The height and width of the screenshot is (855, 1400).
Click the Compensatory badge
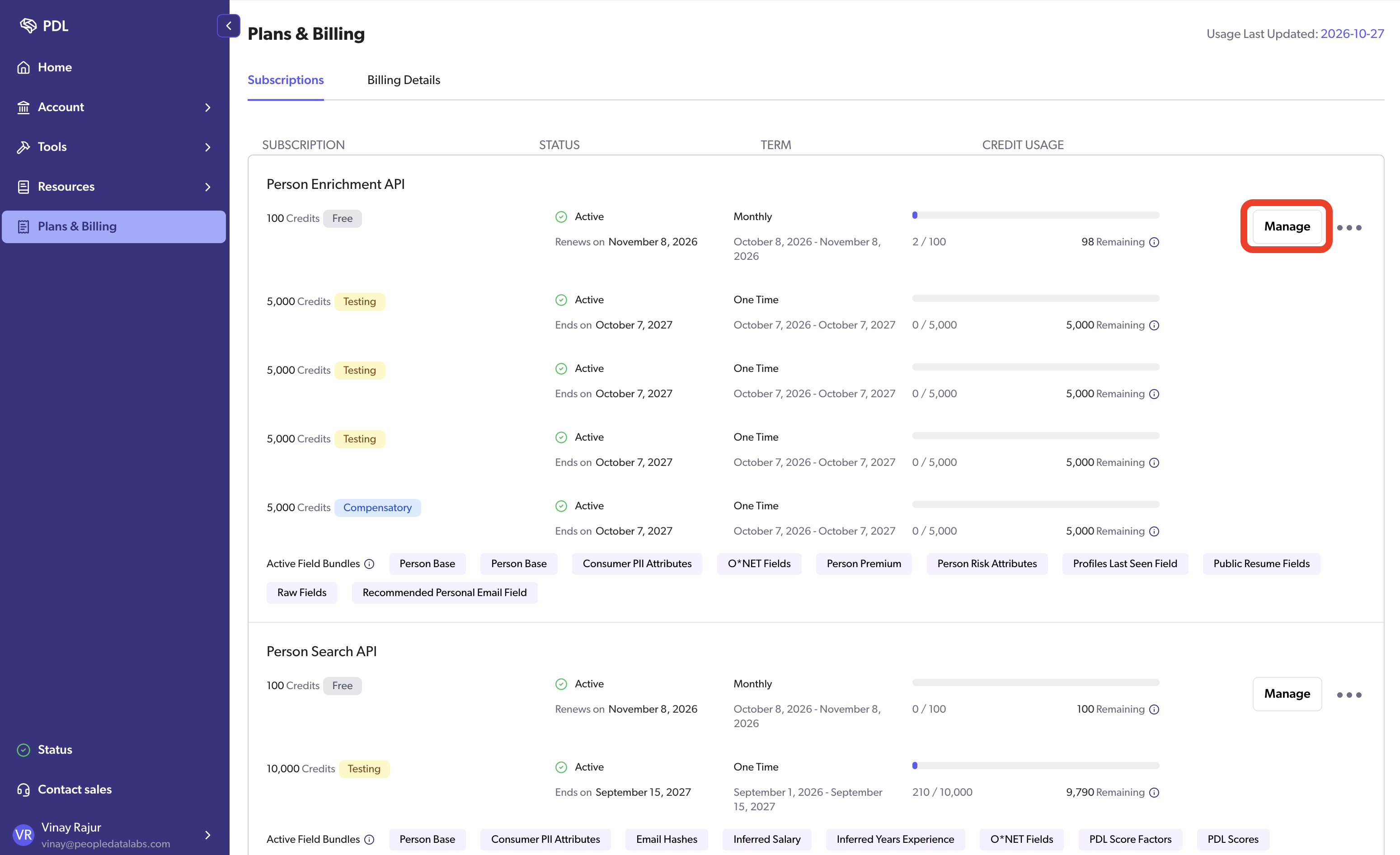(377, 508)
